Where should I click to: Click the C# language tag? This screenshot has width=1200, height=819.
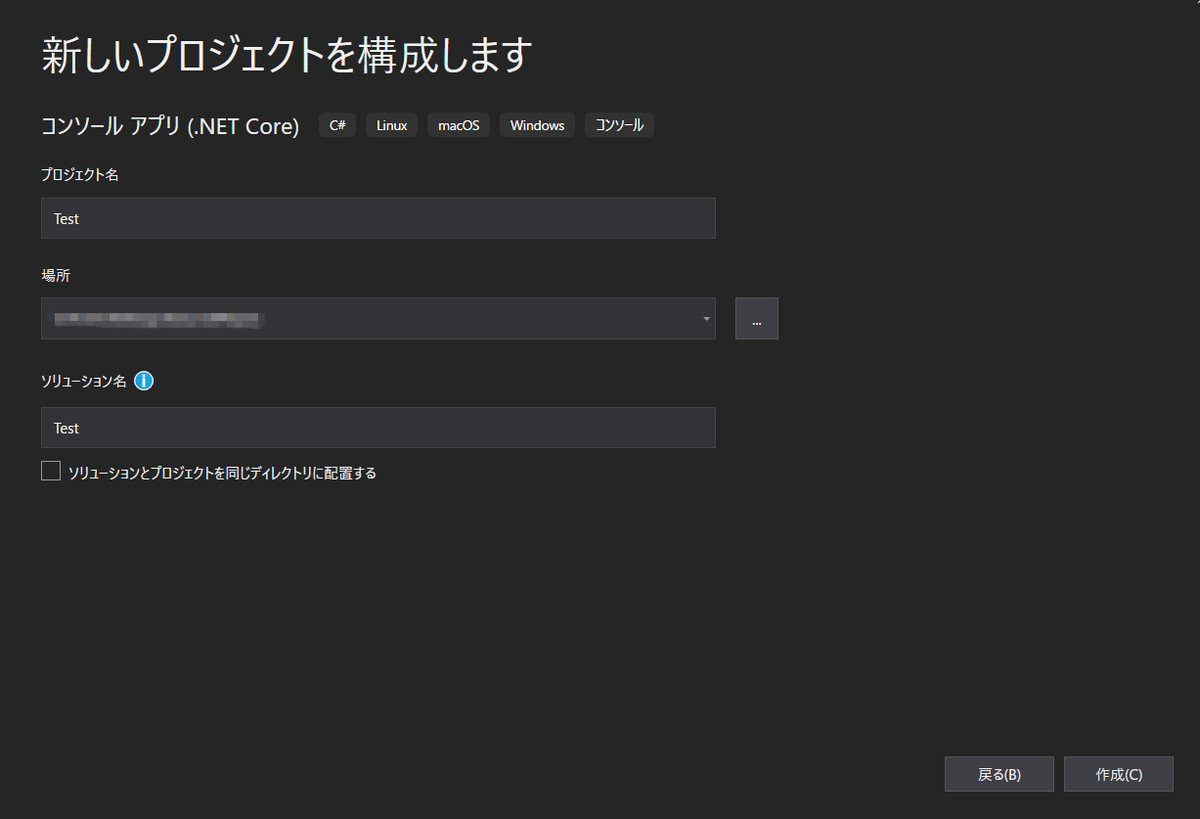click(x=337, y=124)
